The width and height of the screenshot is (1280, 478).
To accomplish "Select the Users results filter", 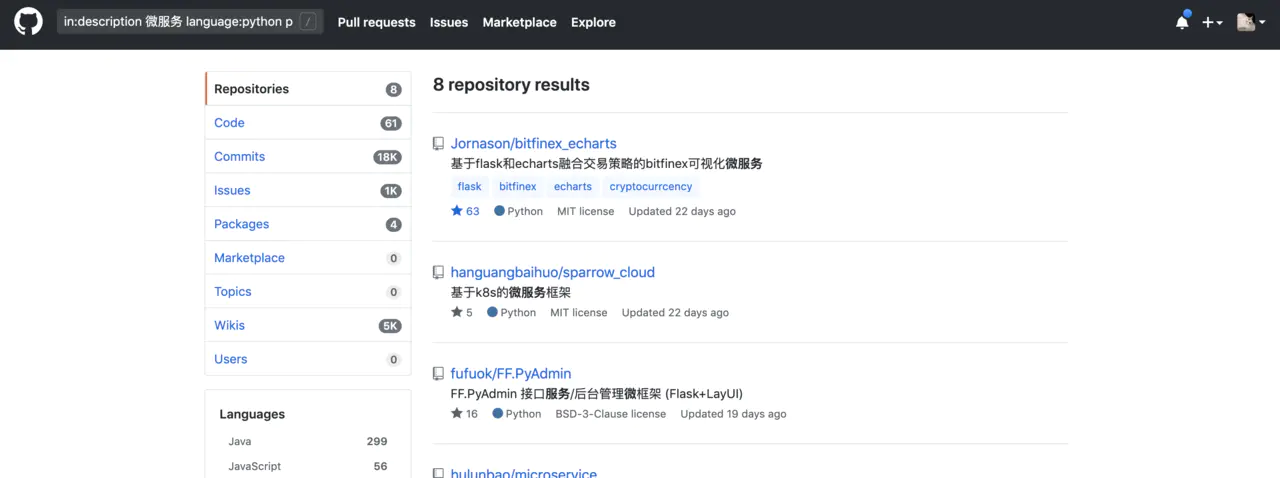I will (x=308, y=359).
